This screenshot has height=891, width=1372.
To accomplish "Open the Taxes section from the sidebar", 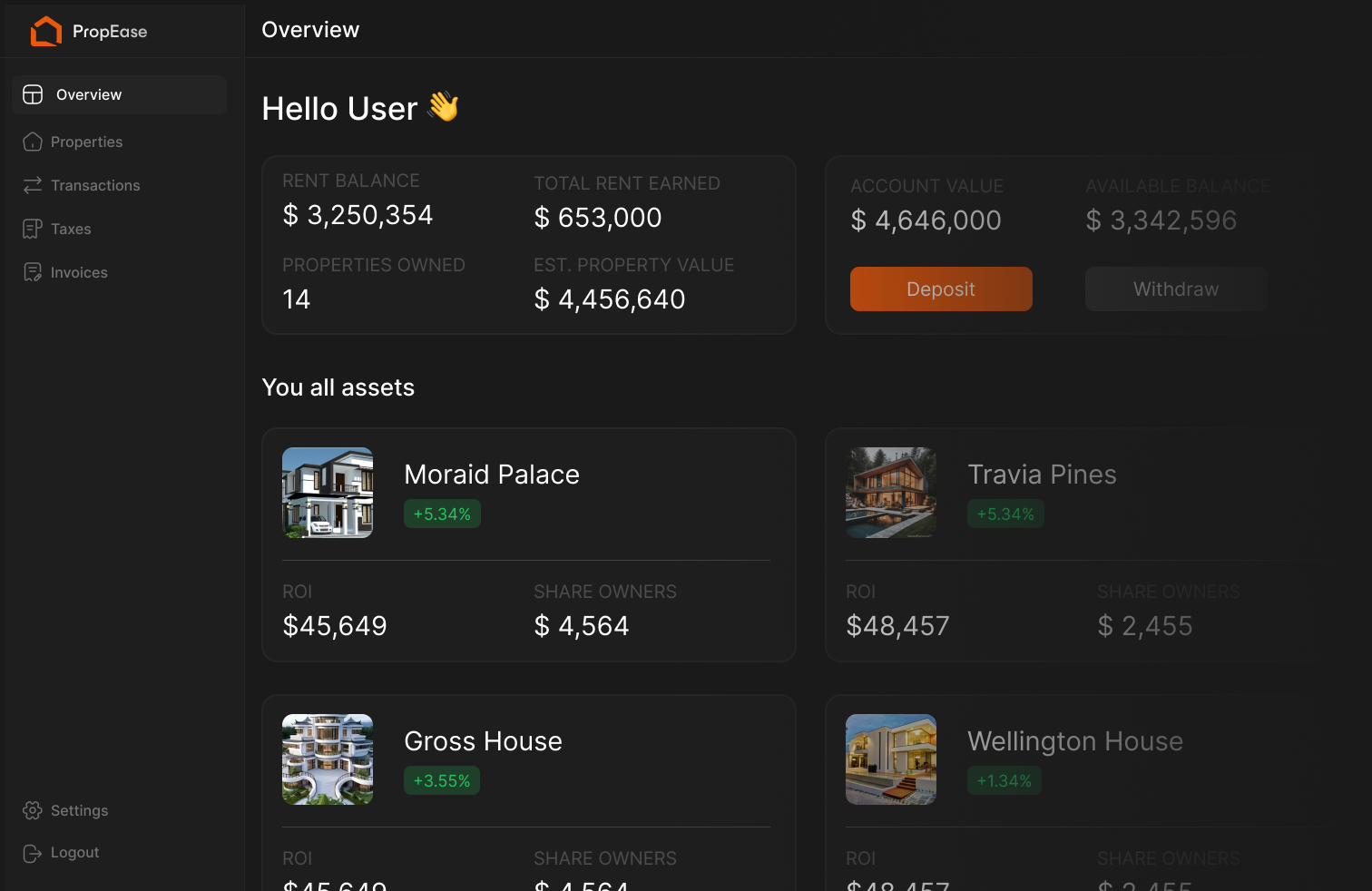I will 70,229.
